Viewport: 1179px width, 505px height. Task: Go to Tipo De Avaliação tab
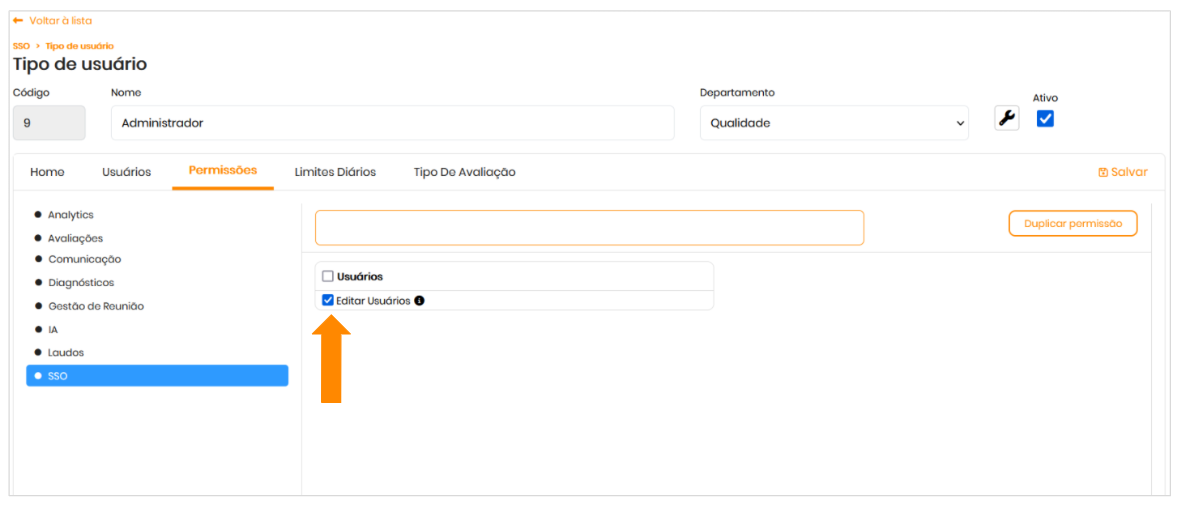[x=464, y=172]
